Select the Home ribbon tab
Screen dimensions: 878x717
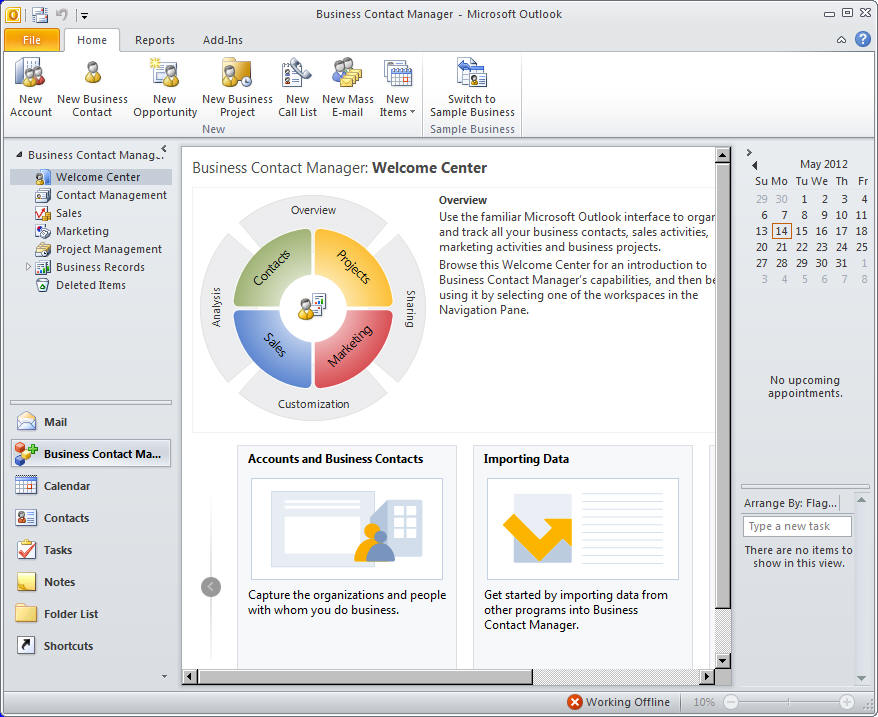click(92, 40)
